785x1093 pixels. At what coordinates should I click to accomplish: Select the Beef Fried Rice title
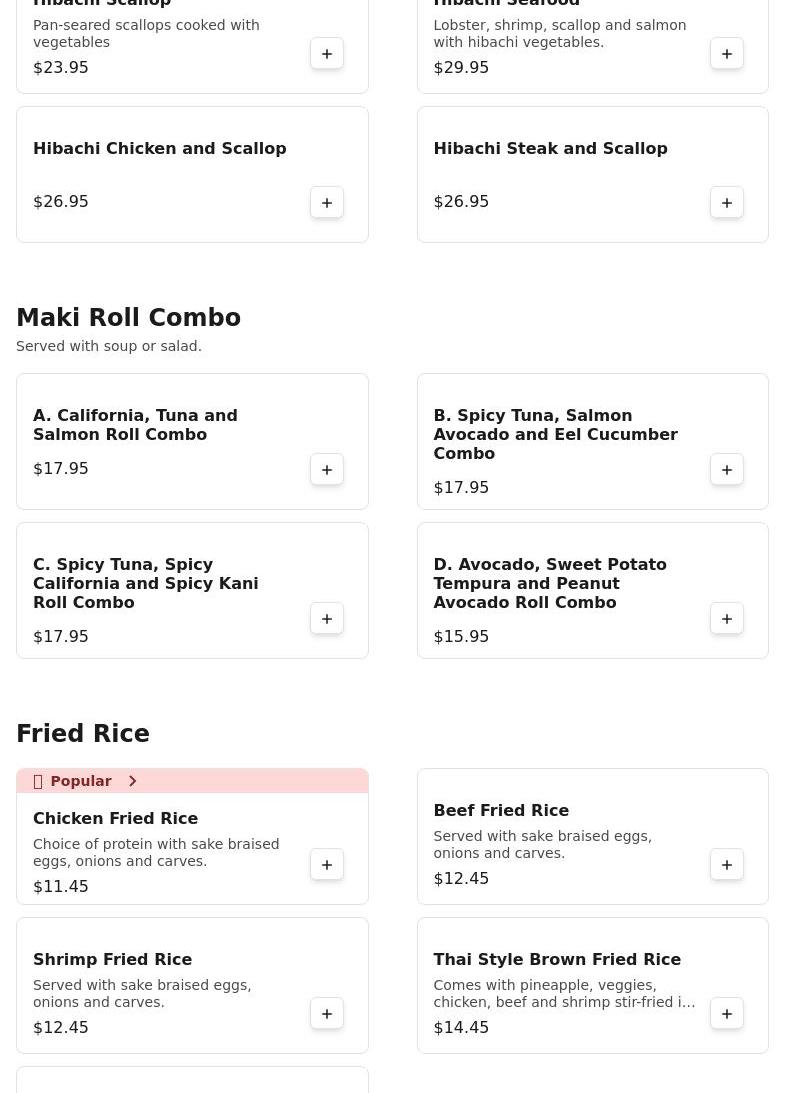click(500, 811)
